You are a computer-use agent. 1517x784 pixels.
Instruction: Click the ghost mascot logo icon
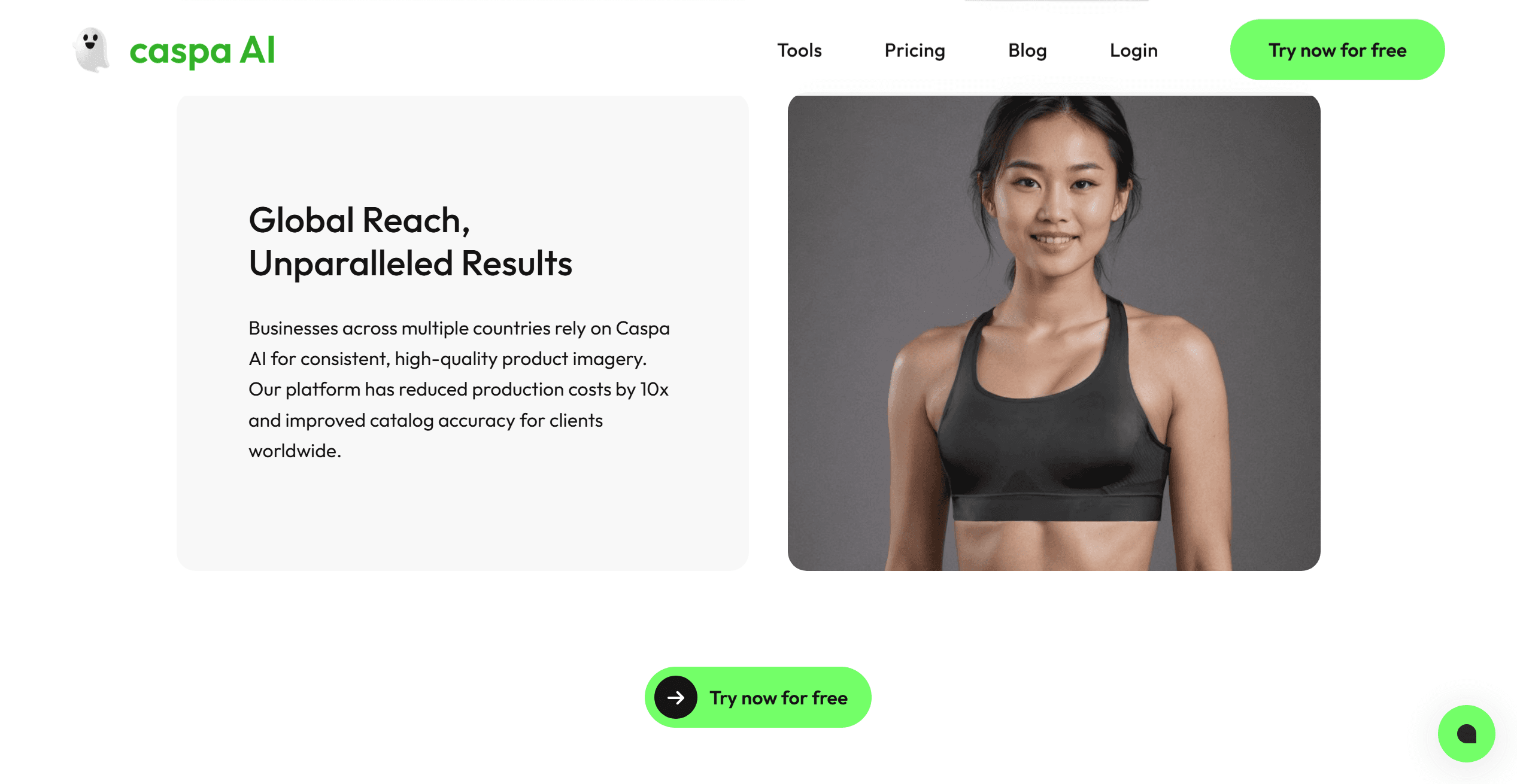point(92,50)
